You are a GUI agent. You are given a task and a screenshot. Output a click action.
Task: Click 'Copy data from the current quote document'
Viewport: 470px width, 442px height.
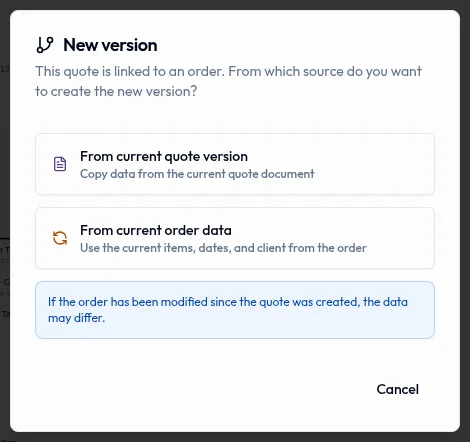click(x=197, y=174)
